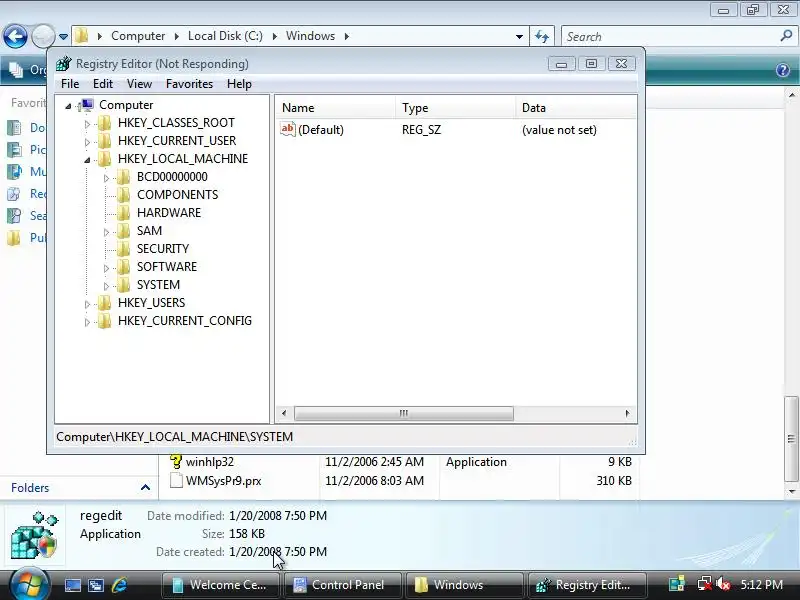
Task: Select the (Default) string value icon
Action: (288, 129)
